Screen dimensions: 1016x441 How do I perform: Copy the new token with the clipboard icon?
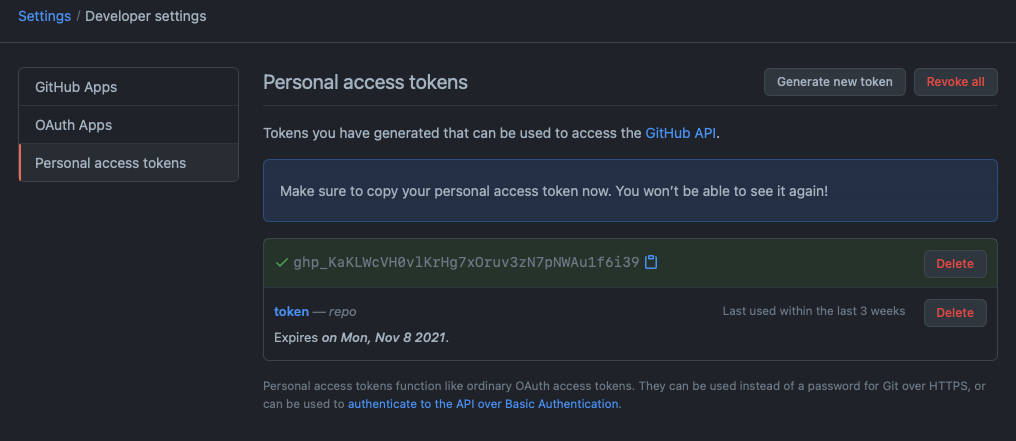[651, 262]
